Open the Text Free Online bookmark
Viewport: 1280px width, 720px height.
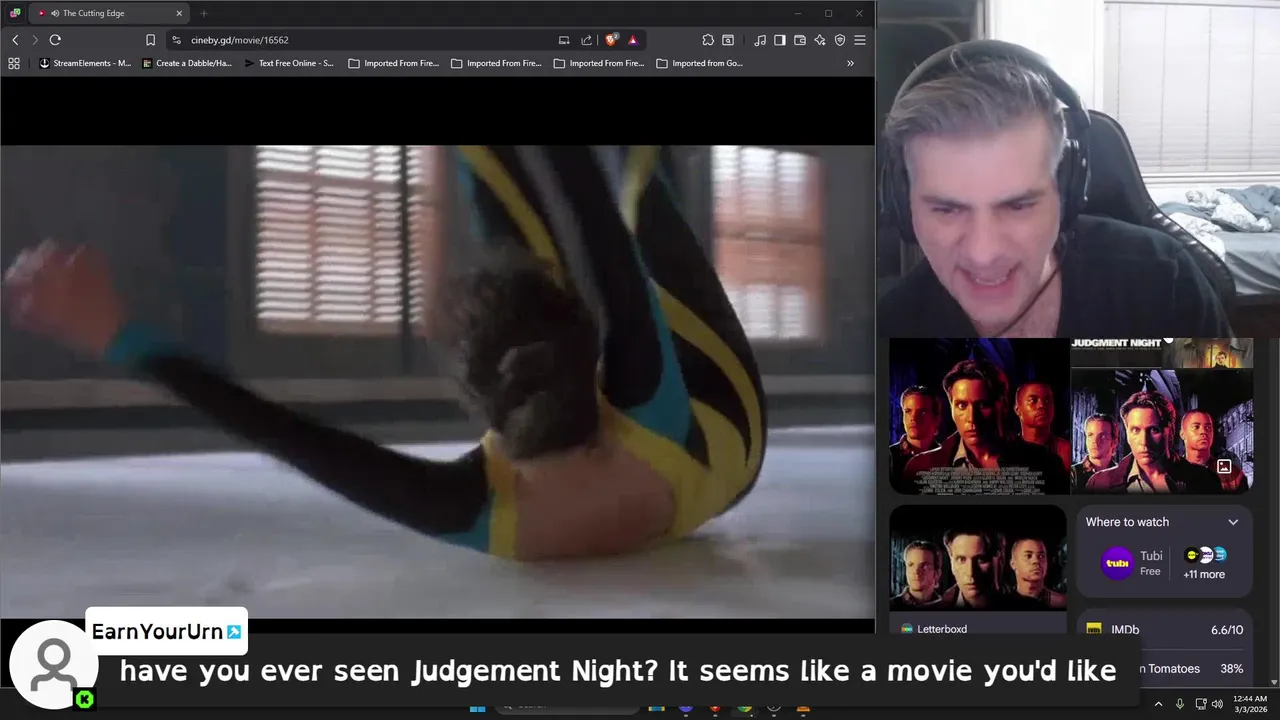tap(289, 63)
